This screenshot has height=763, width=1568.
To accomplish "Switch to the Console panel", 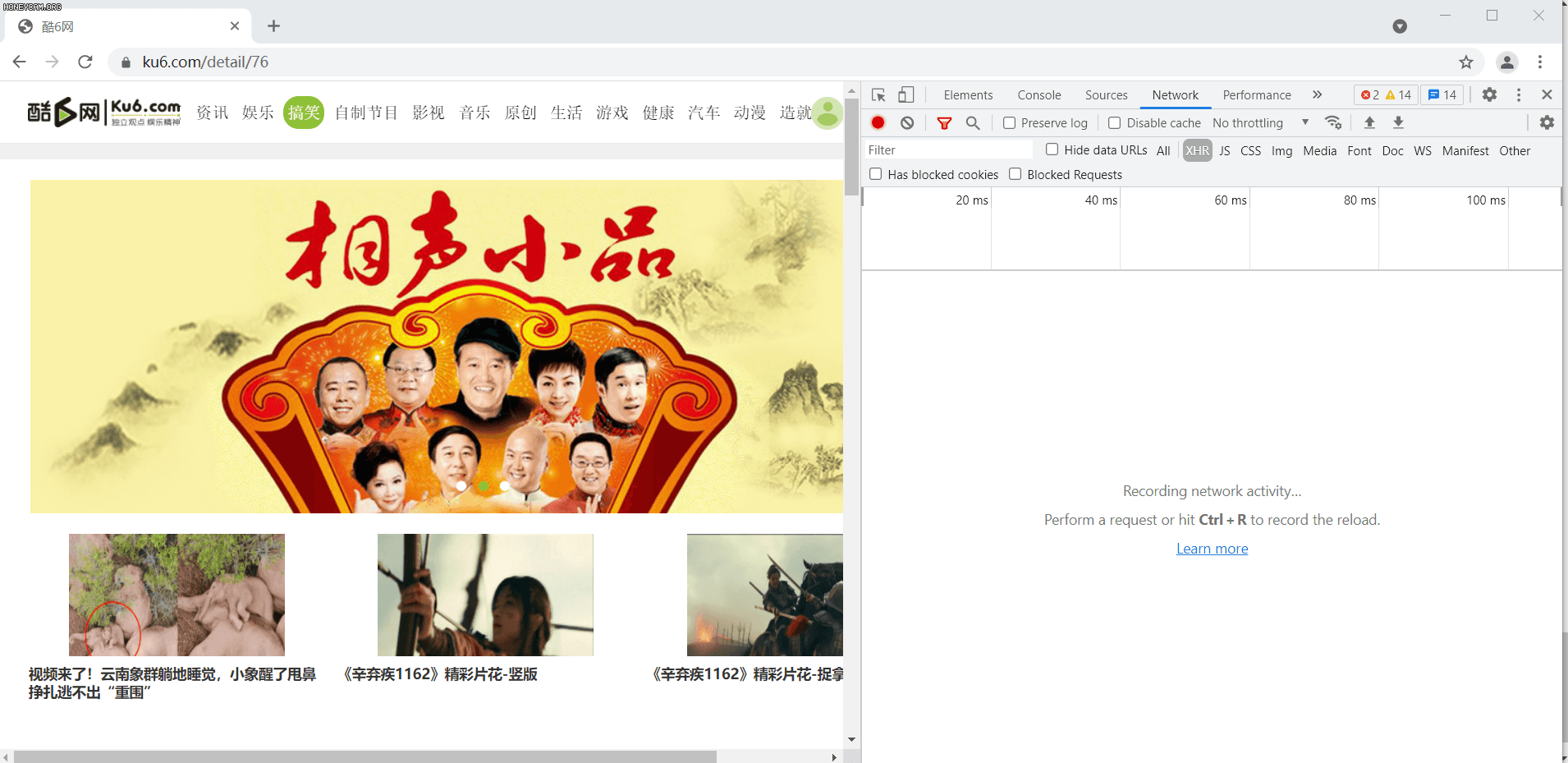I will [1038, 94].
